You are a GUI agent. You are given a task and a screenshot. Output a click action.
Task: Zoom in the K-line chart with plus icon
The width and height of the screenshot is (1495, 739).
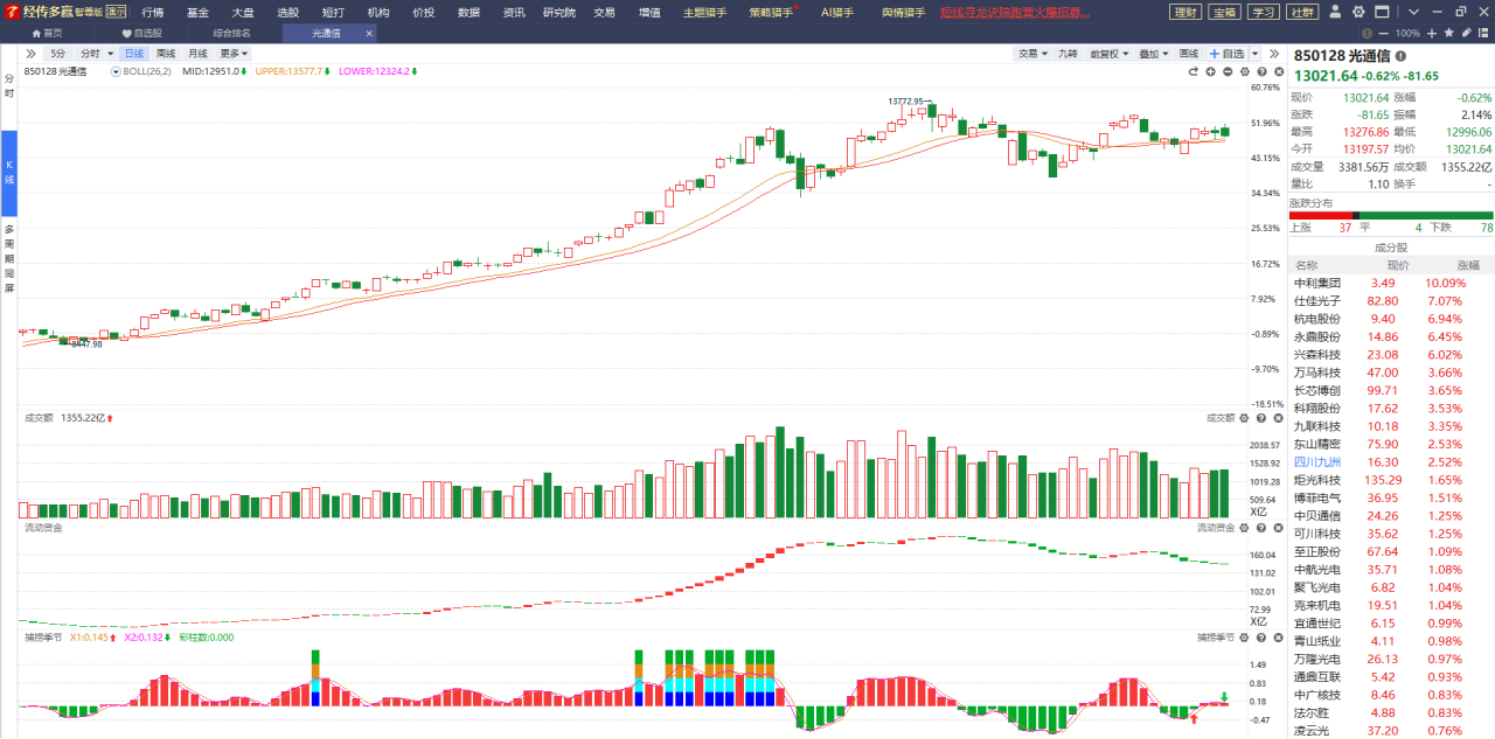pyautogui.click(x=1211, y=72)
